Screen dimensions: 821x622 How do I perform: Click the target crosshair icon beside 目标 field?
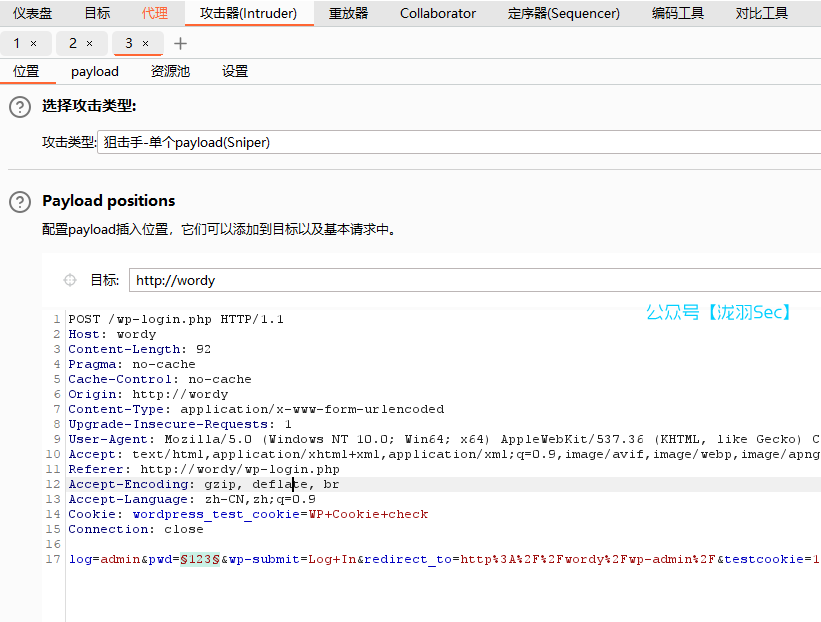pos(68,280)
